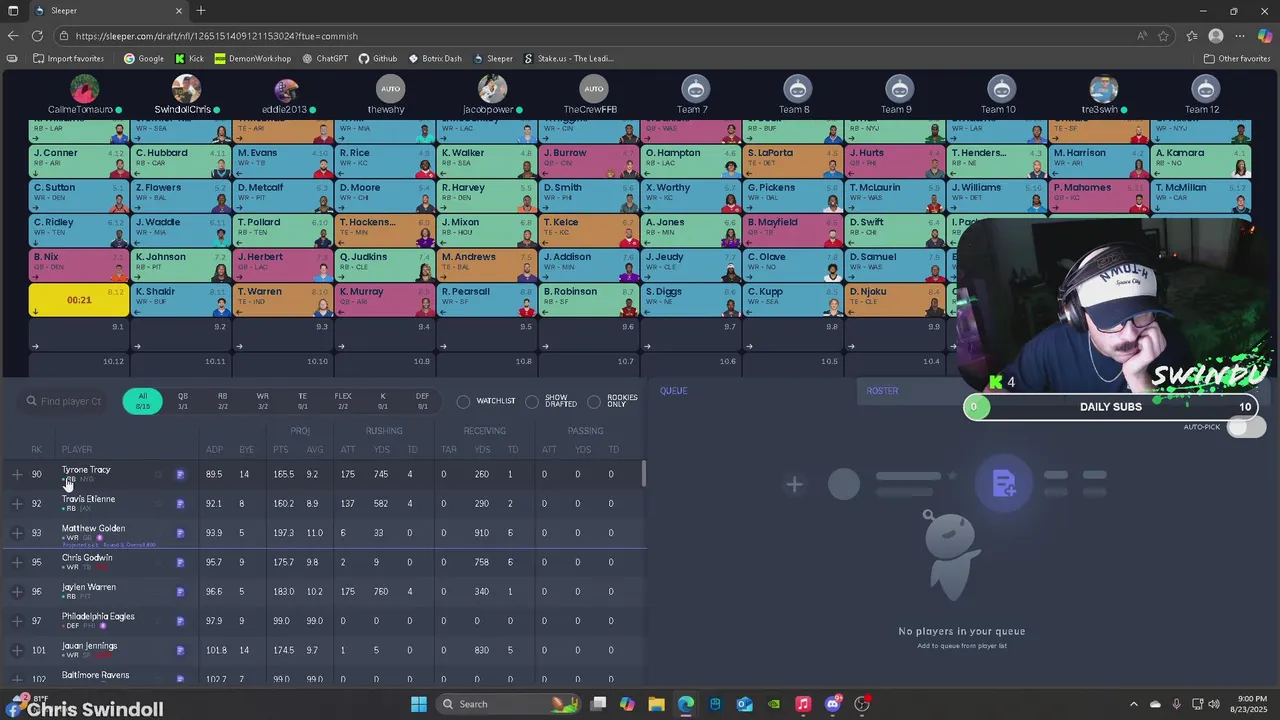Image resolution: width=1280 pixels, height=720 pixels.
Task: Switch to the Queue tab
Action: click(x=673, y=391)
